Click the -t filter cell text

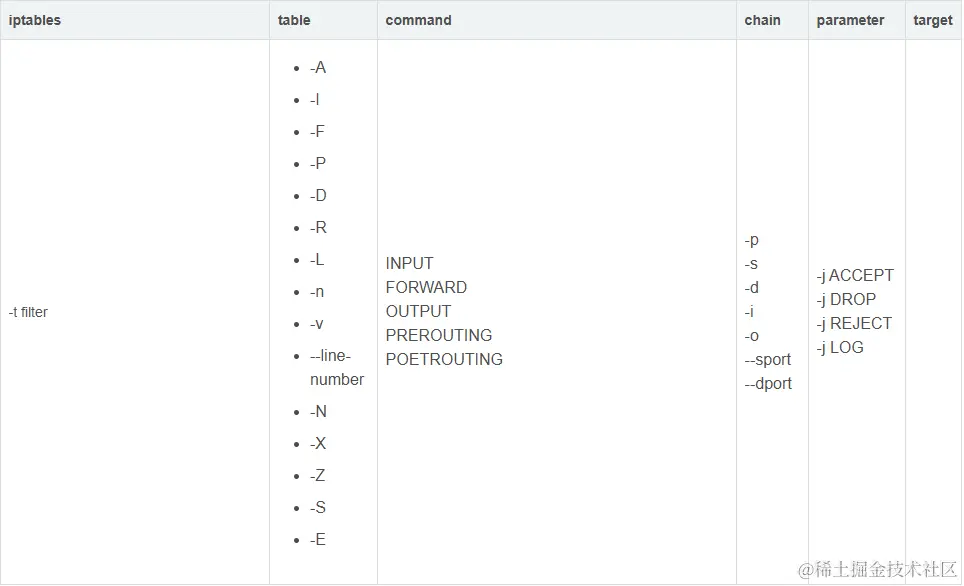29,312
